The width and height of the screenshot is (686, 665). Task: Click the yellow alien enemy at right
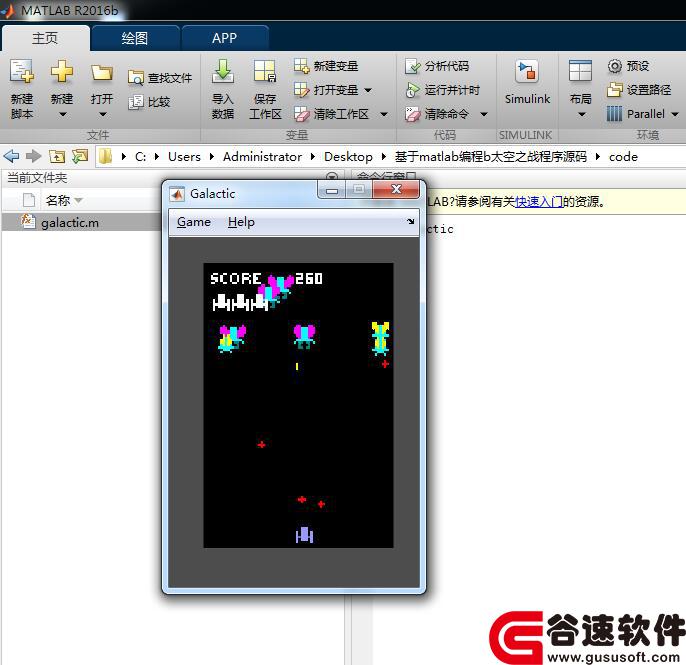(x=380, y=338)
